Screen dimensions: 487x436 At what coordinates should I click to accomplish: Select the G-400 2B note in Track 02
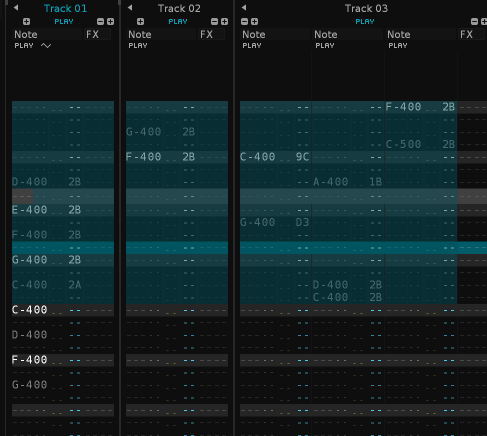point(160,132)
